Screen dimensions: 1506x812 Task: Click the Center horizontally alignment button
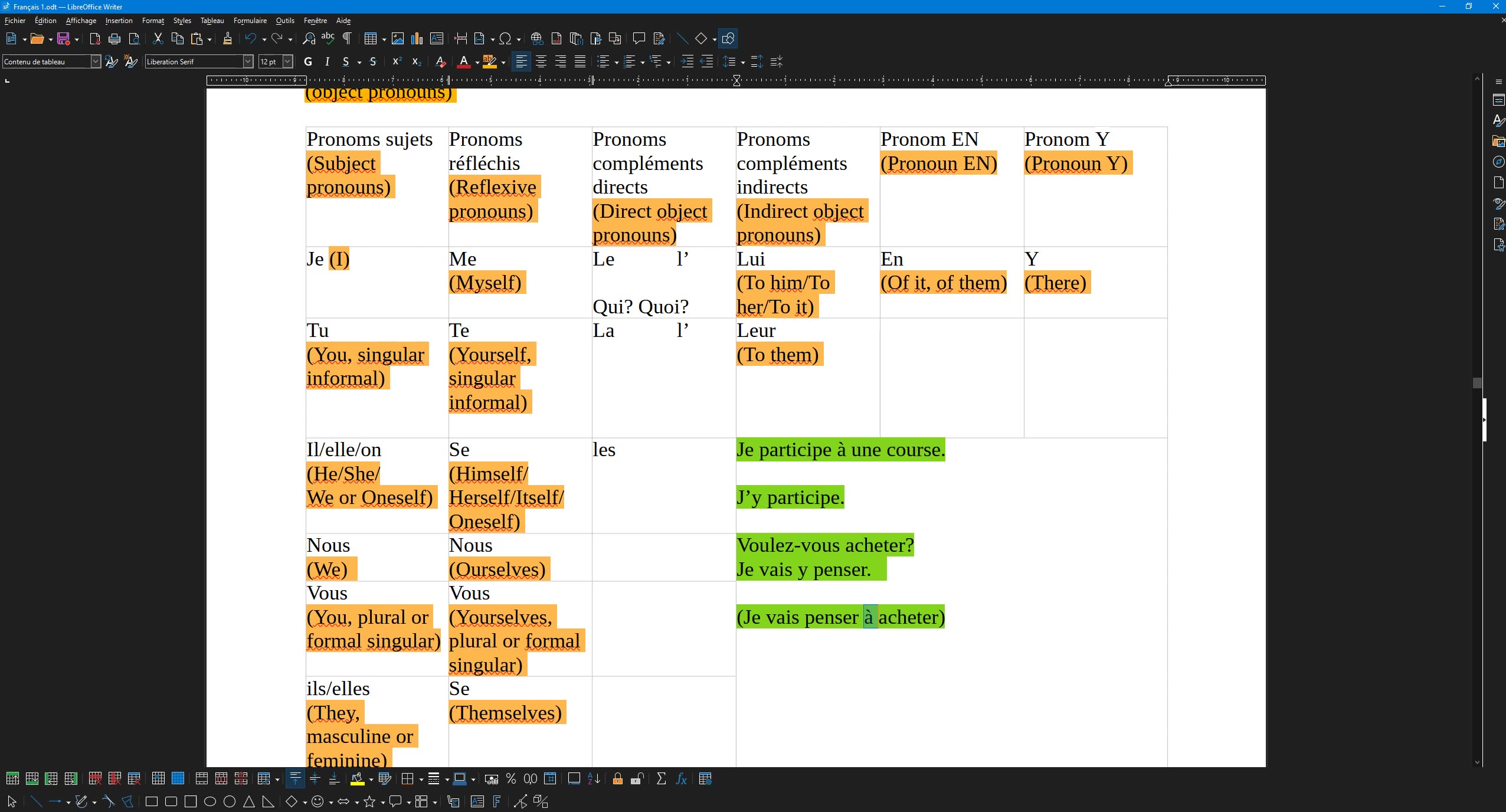pos(541,61)
